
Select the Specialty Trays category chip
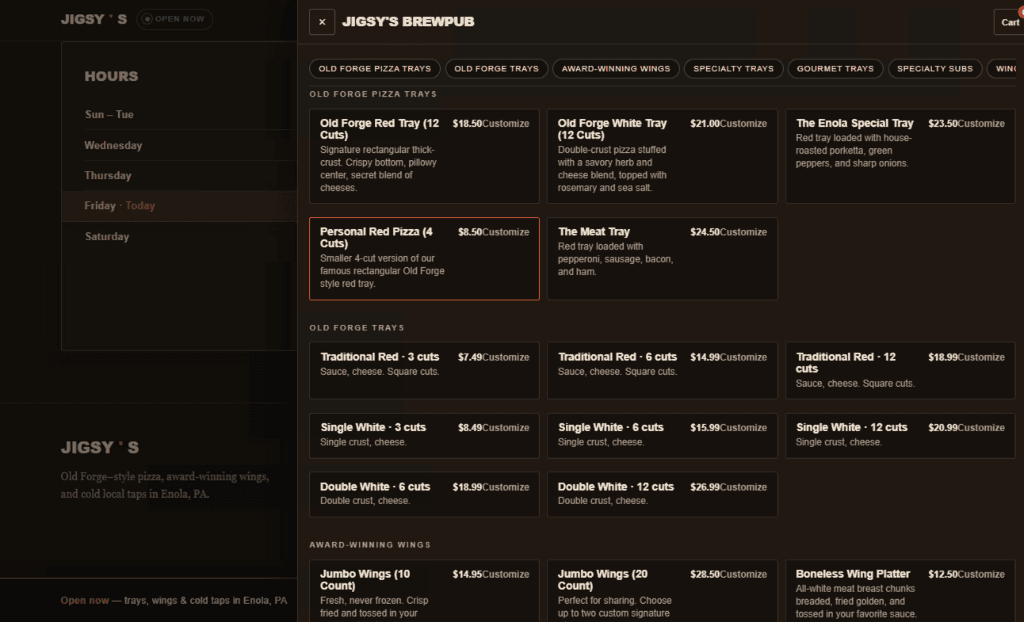tap(733, 69)
